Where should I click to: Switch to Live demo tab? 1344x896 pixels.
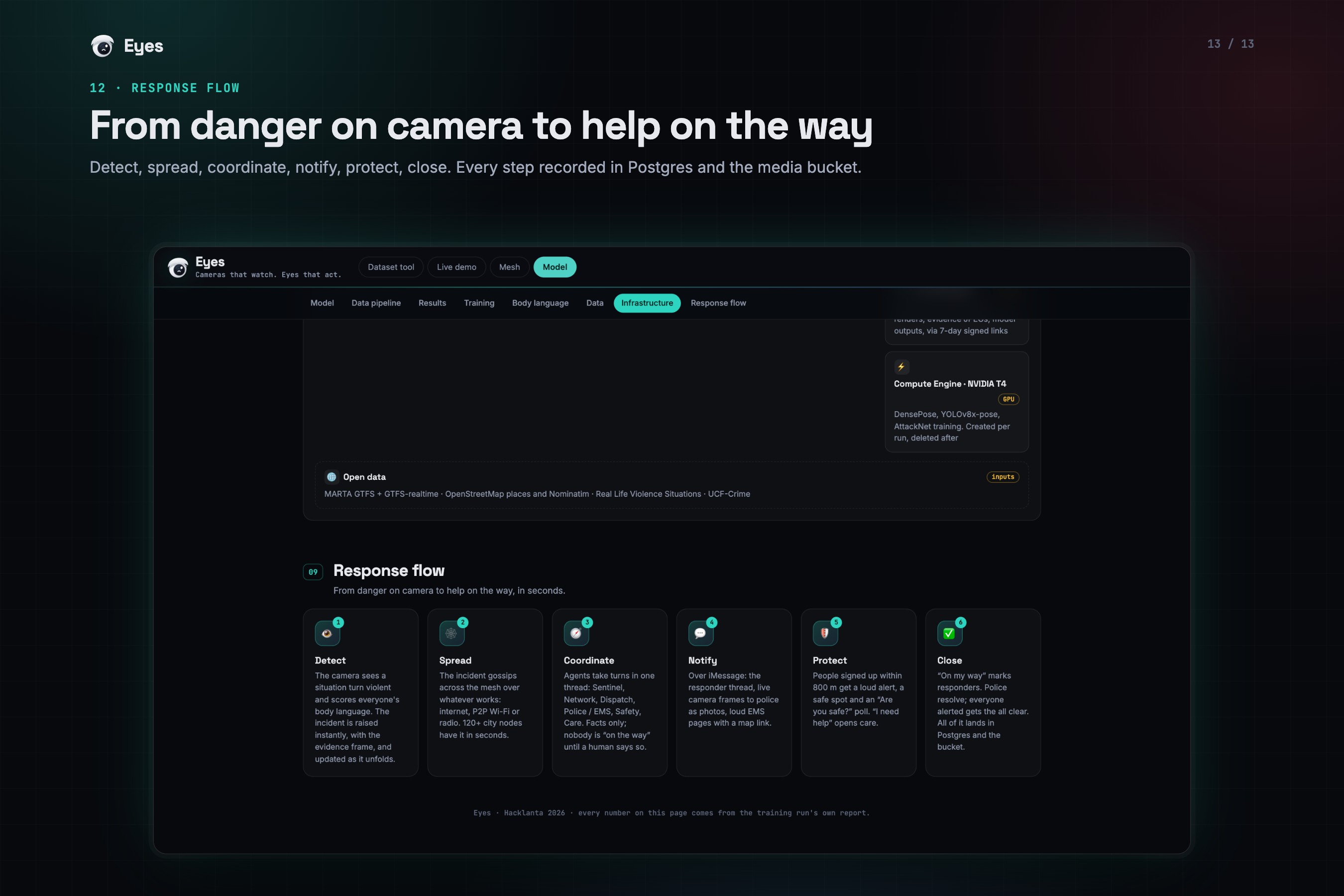(x=456, y=267)
